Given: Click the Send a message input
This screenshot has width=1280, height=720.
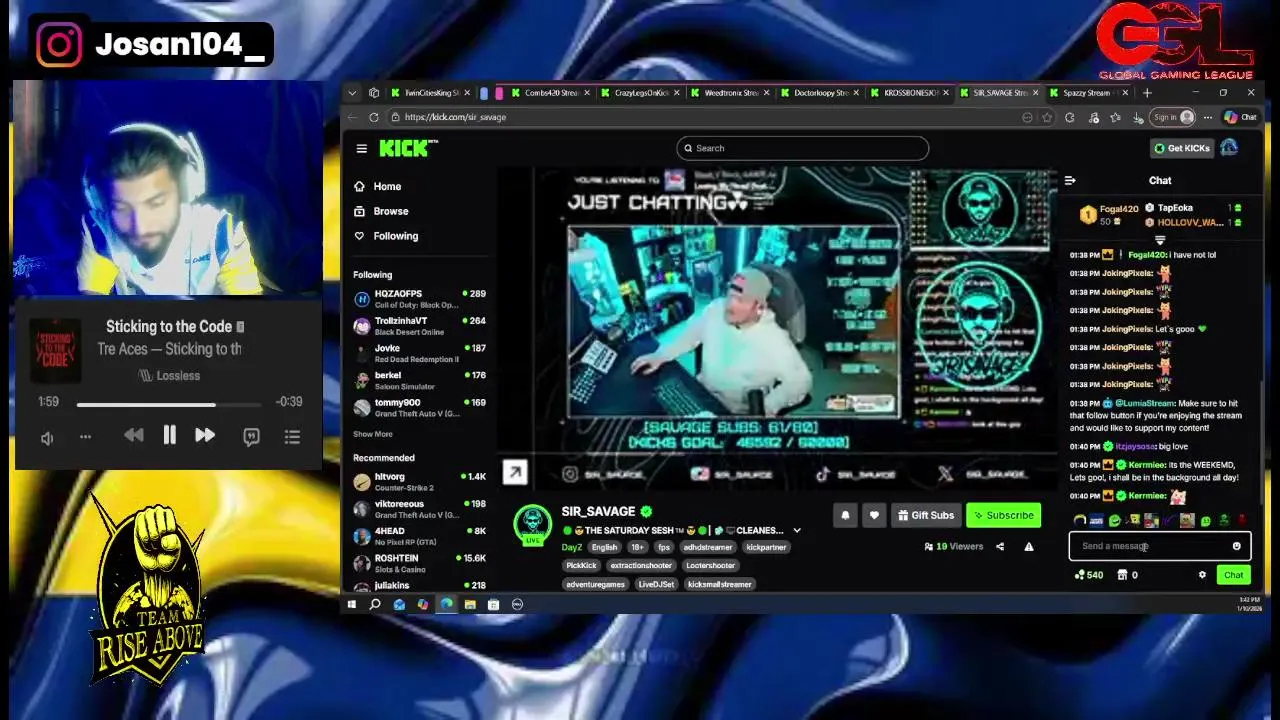Looking at the screenshot, I should click(x=1150, y=546).
